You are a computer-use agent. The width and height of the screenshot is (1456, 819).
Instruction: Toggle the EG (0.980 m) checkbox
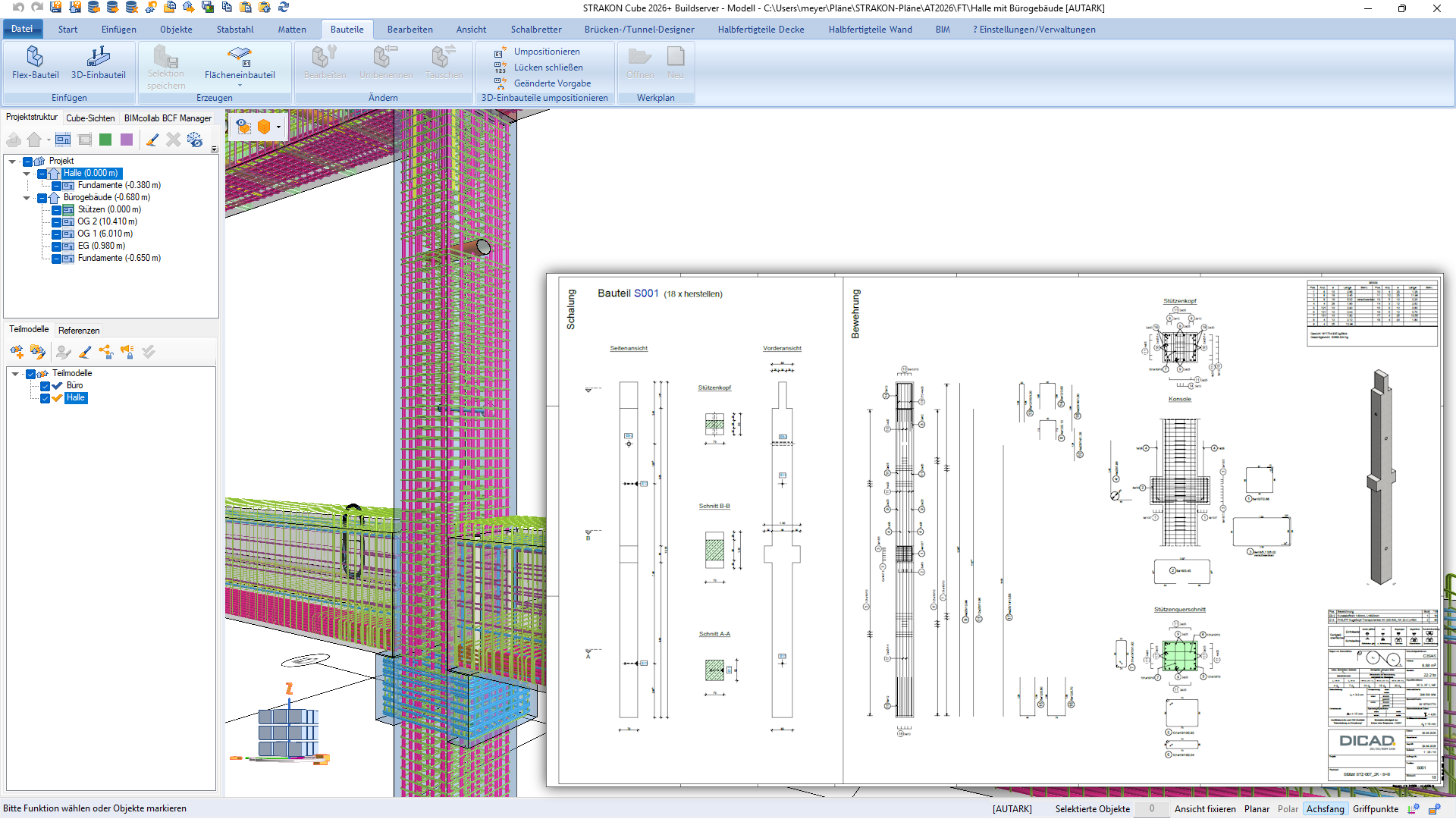tap(56, 246)
